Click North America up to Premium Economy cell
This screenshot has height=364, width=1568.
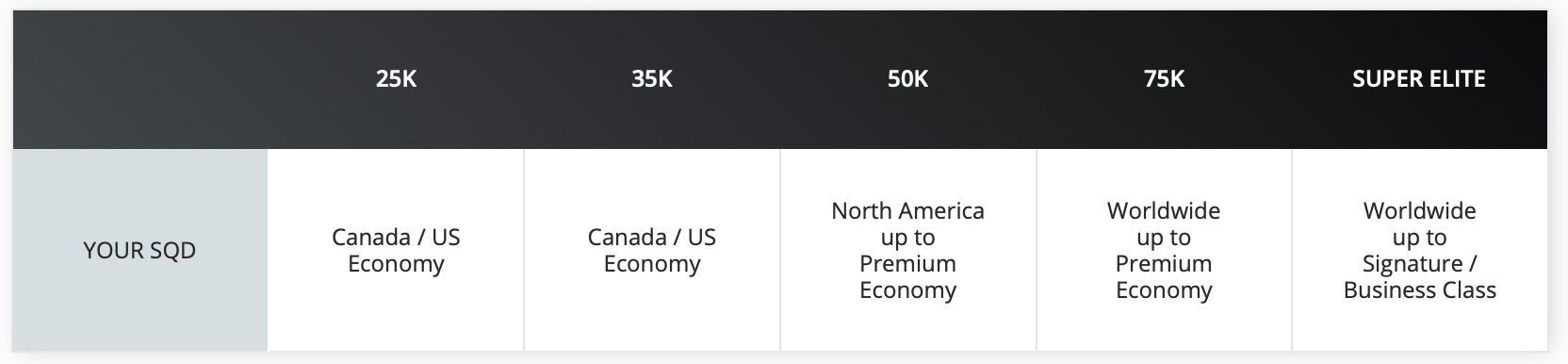907,250
